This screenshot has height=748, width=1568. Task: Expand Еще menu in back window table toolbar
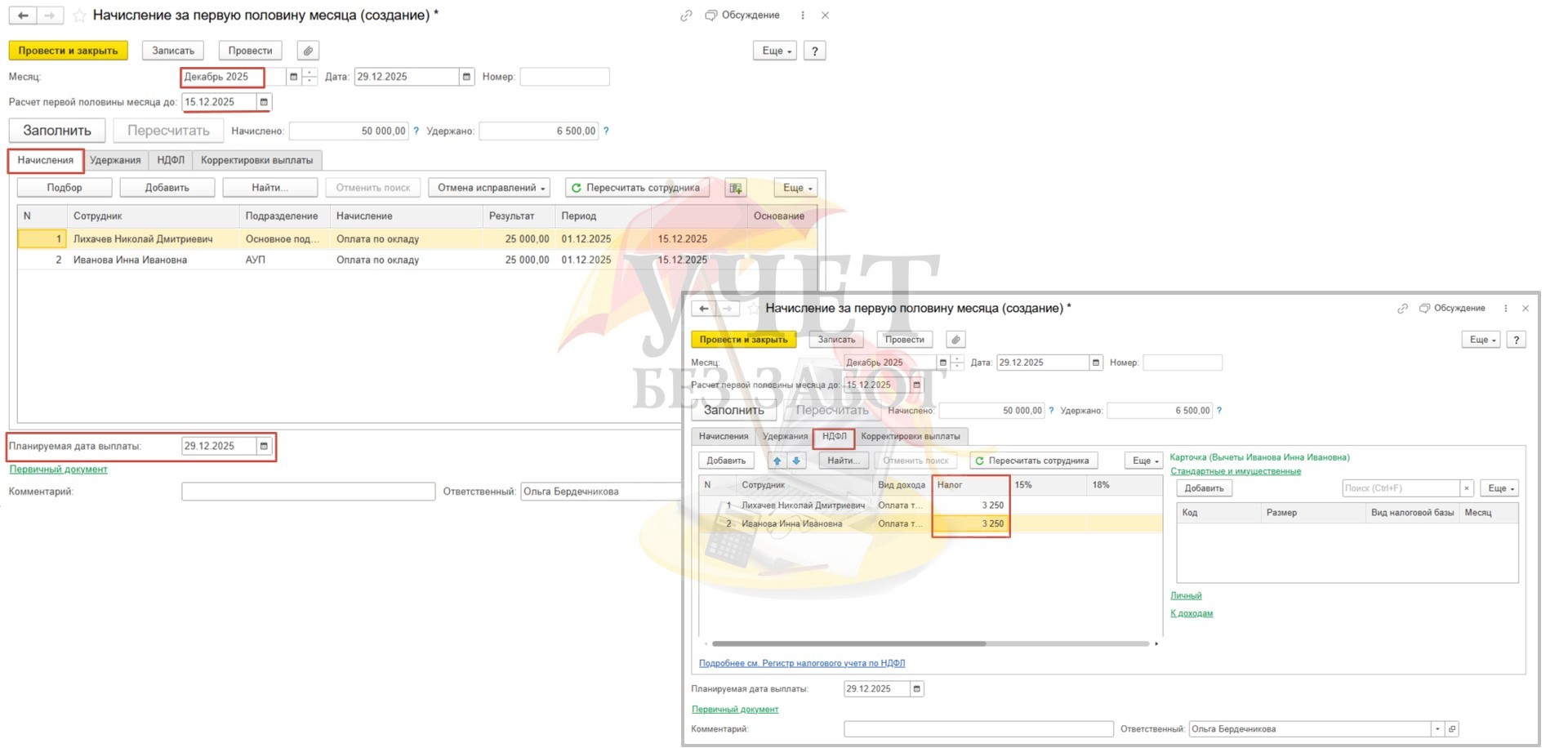click(x=796, y=188)
